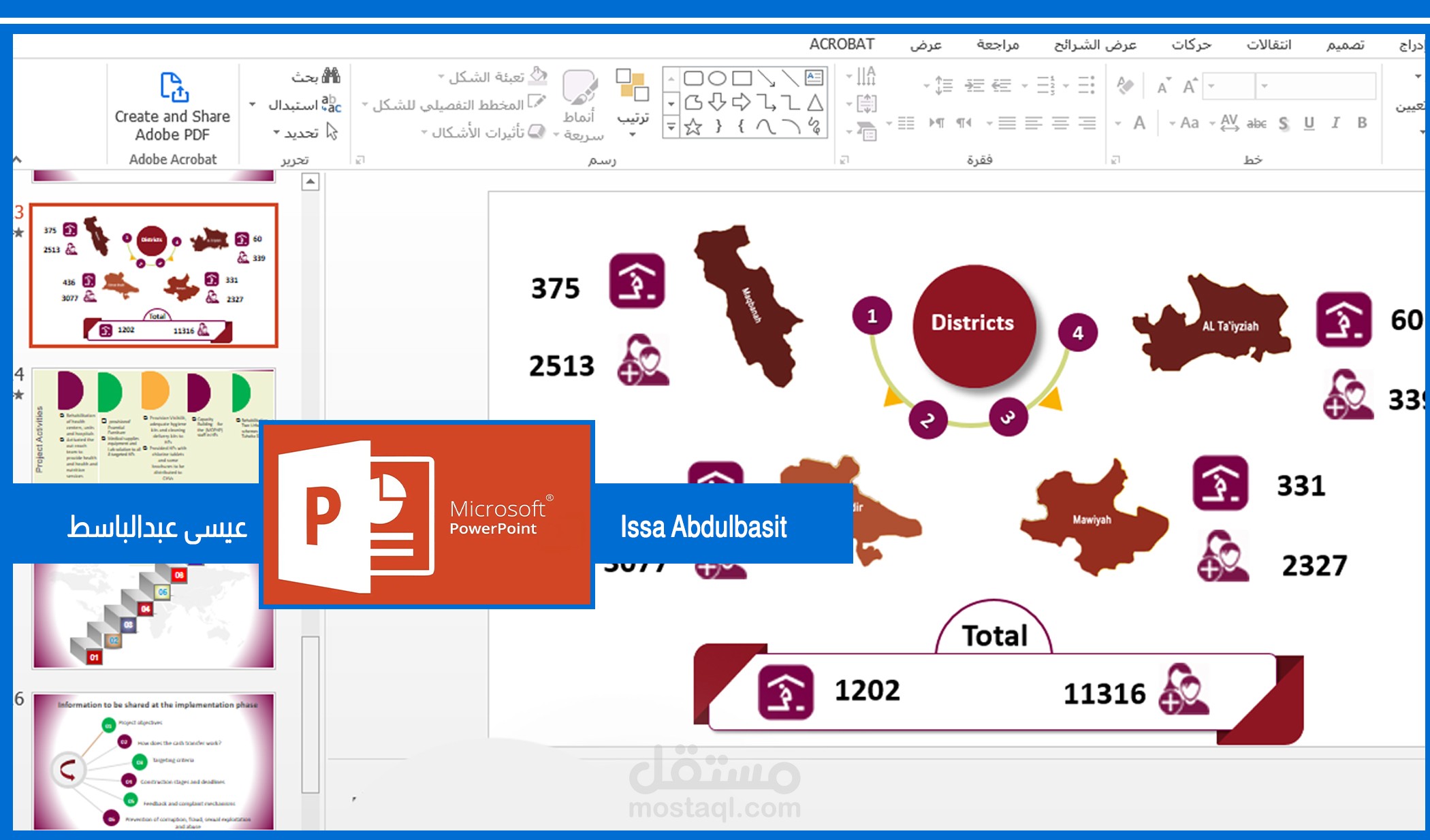Screen dimensions: 1430x840
Task: Choose the Right Brace shape
Action: click(718, 127)
